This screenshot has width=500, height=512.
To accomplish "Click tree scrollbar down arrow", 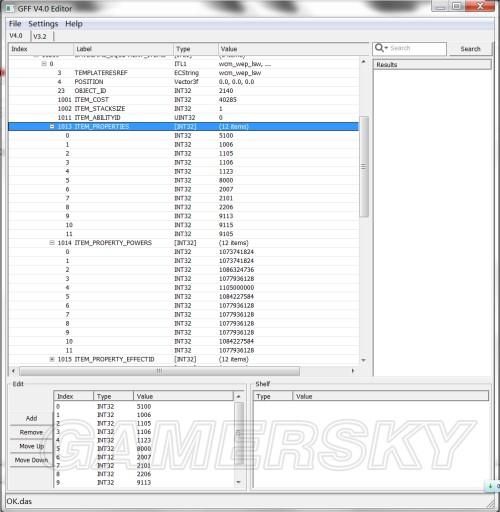I will 364,360.
